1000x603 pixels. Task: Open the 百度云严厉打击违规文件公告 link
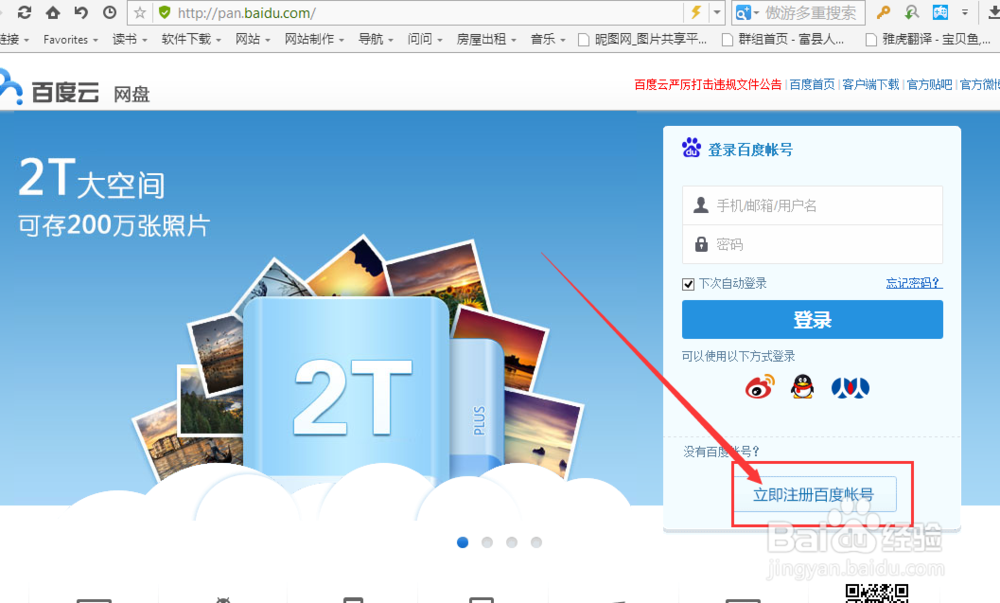tap(707, 85)
